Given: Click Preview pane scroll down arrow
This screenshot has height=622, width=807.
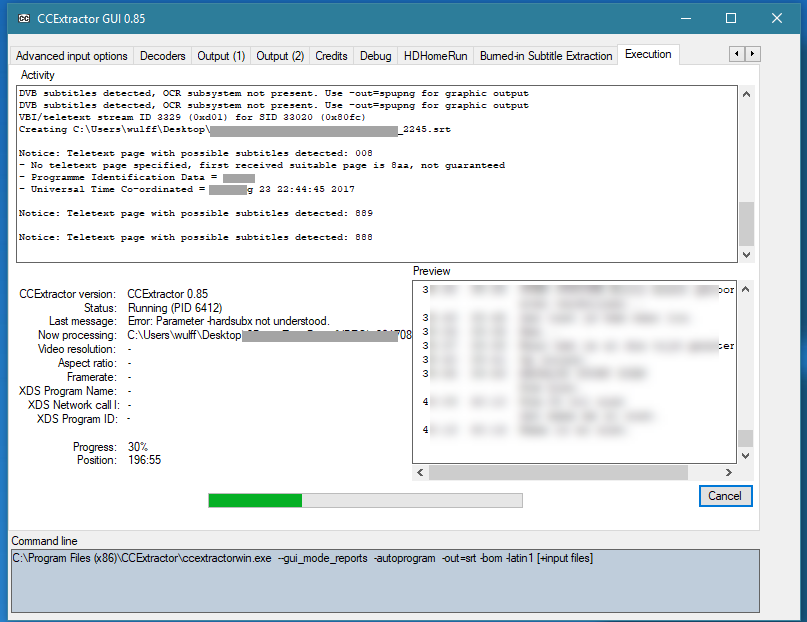Looking at the screenshot, I should click(745, 456).
